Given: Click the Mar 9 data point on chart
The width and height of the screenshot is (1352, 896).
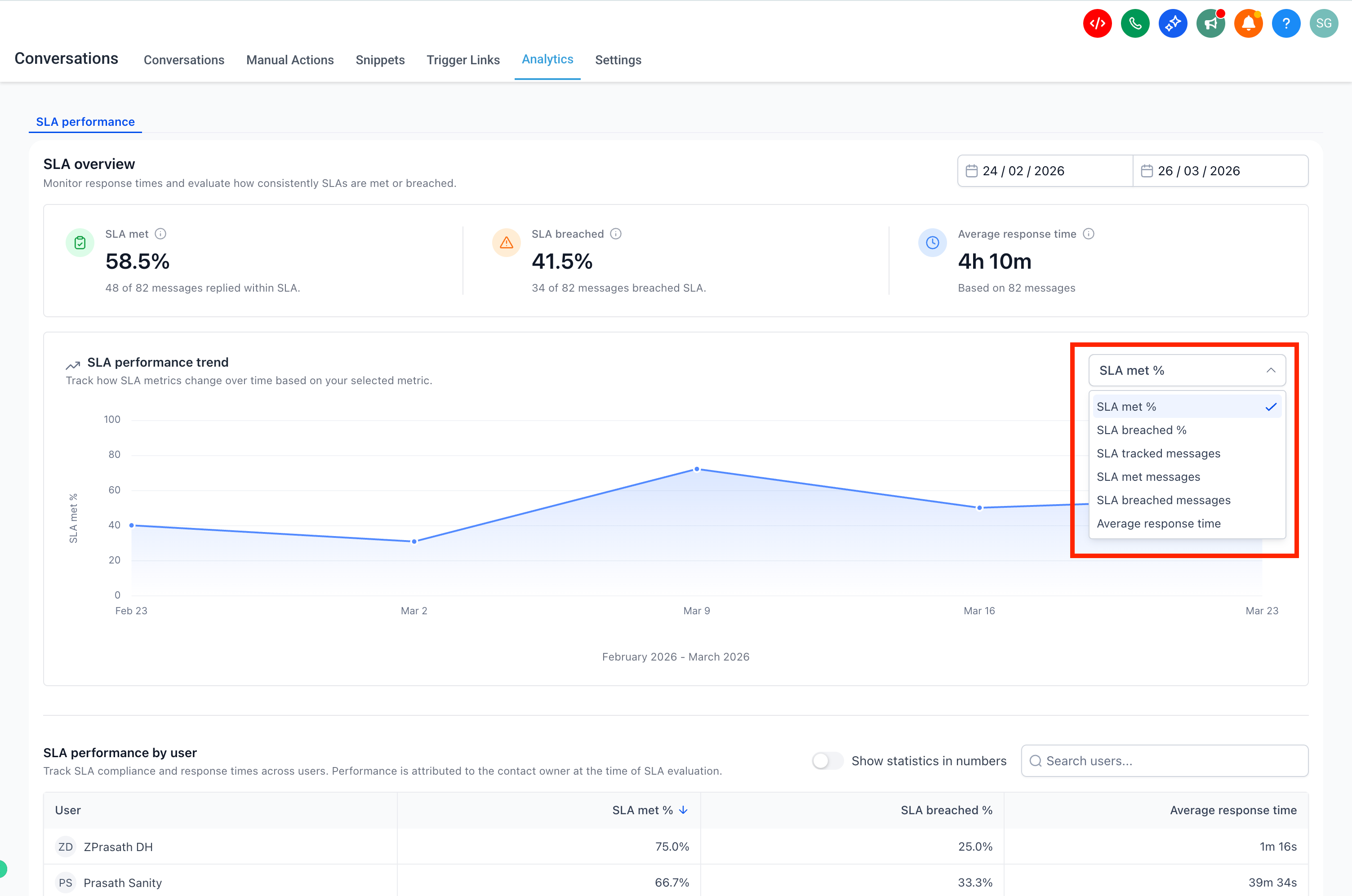Looking at the screenshot, I should (x=697, y=469).
